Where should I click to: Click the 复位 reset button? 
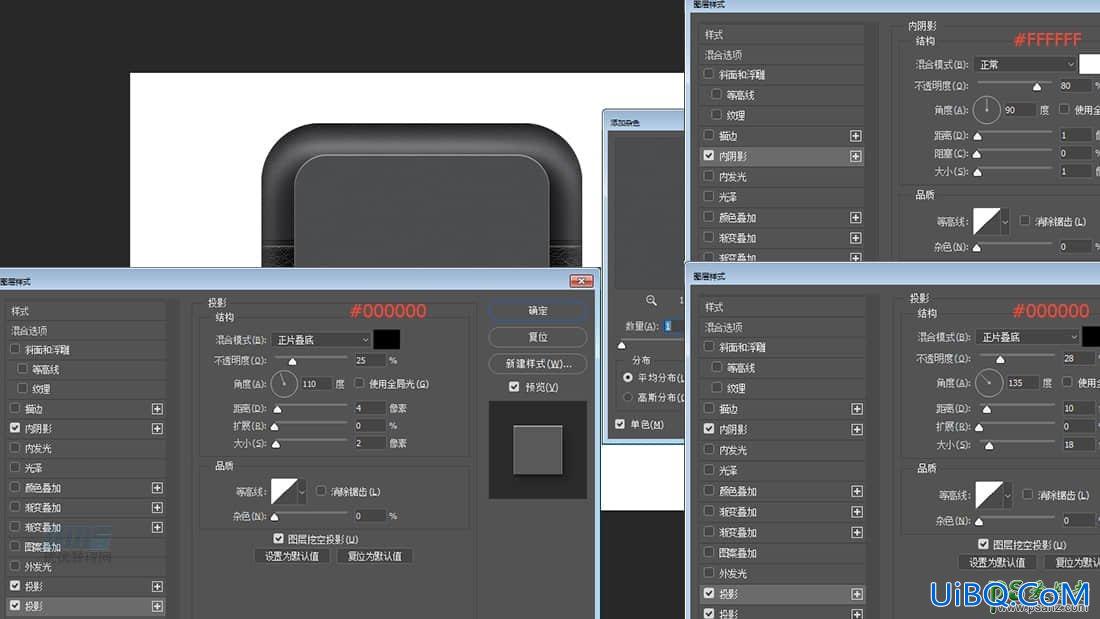click(x=538, y=337)
